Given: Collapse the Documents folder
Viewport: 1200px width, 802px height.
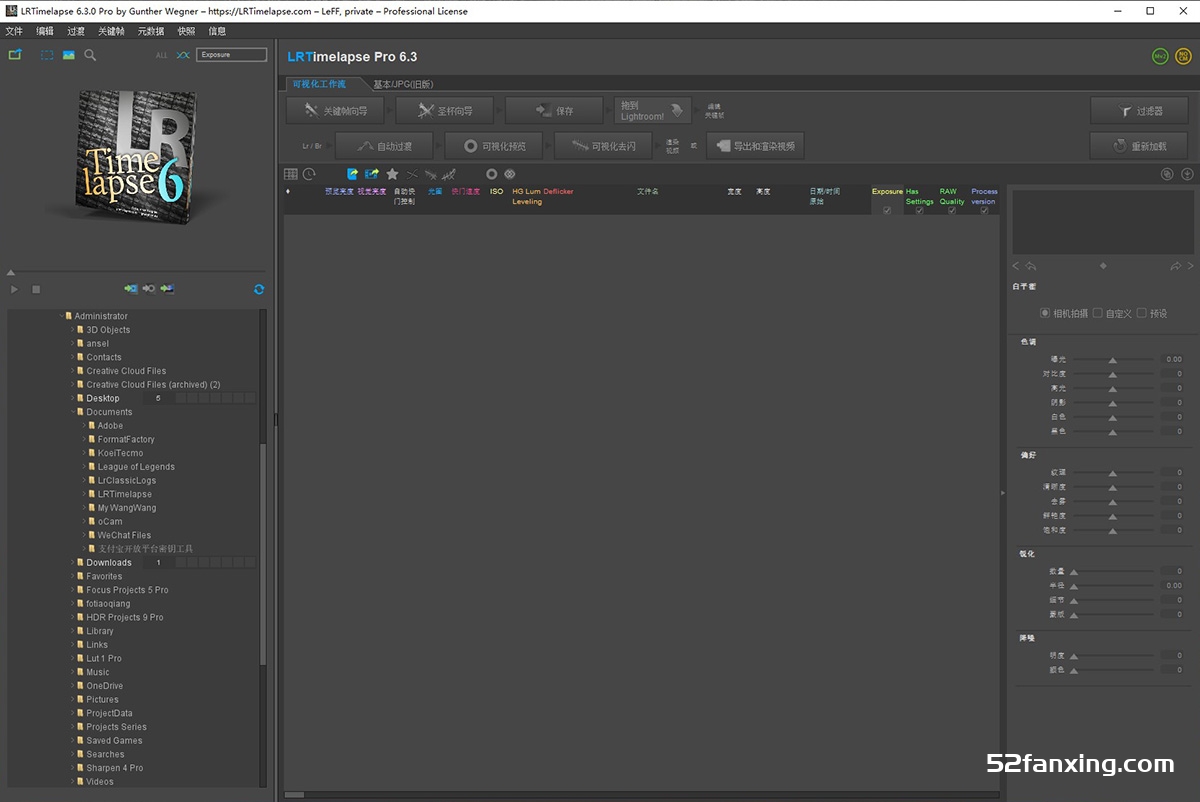Looking at the screenshot, I should 72,412.
